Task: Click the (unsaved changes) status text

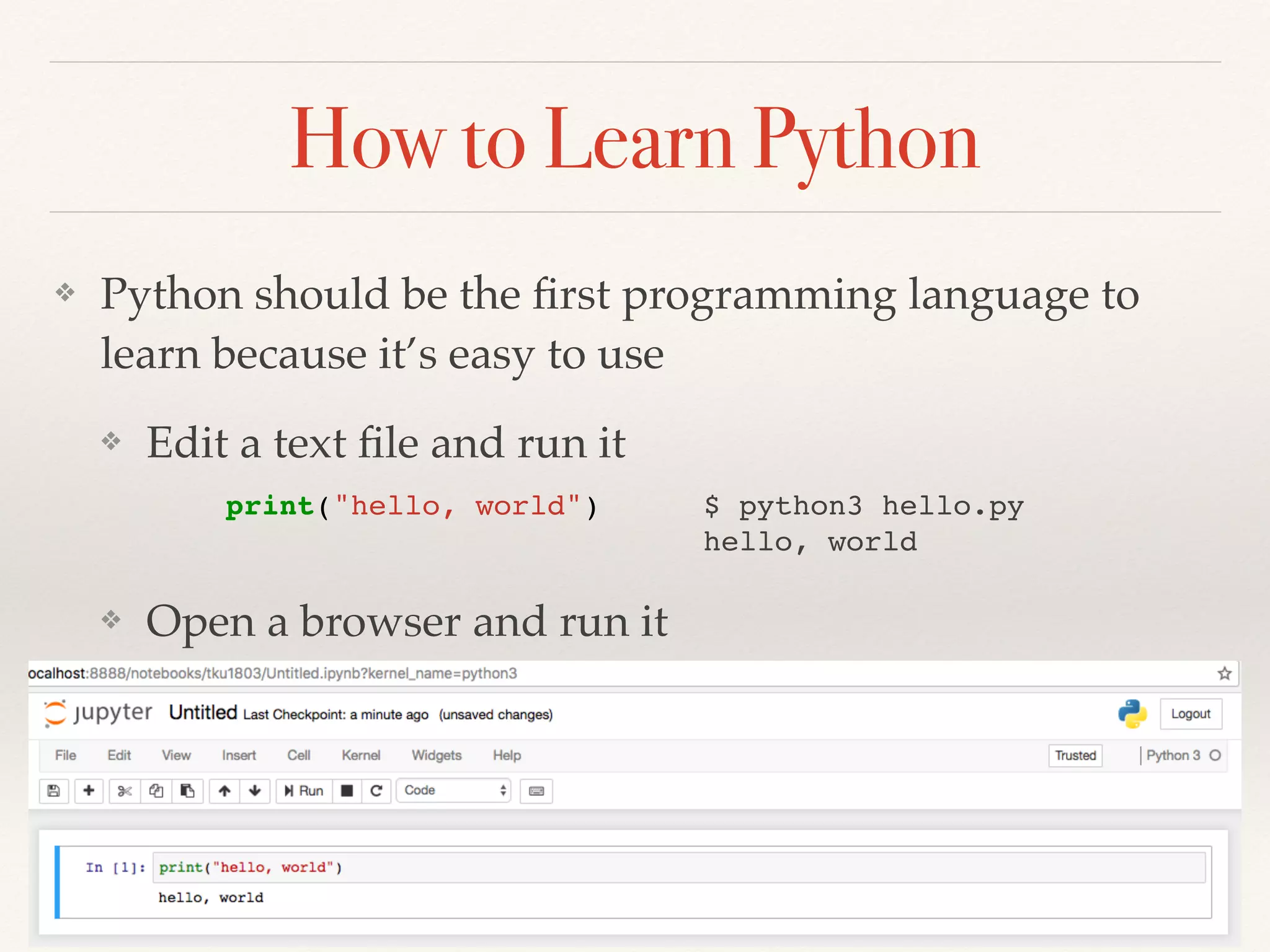Action: point(495,715)
